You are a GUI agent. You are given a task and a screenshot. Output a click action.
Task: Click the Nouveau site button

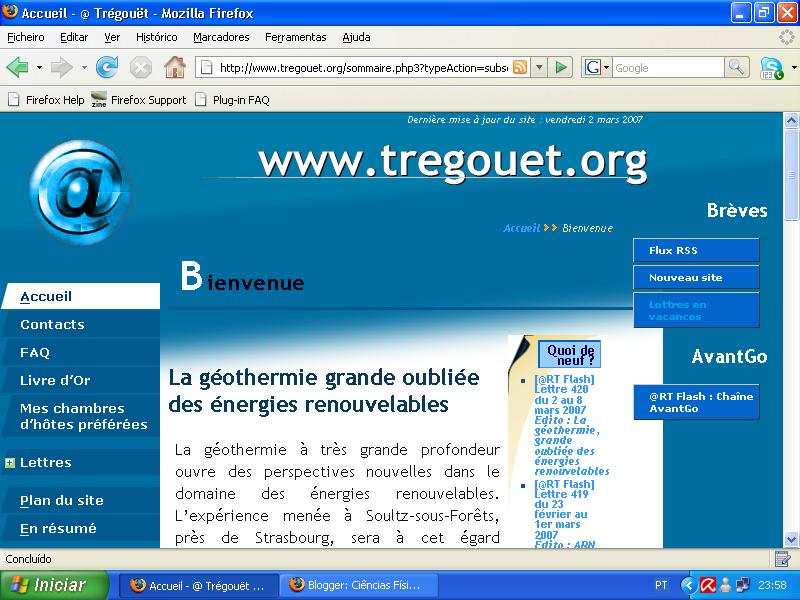coord(695,277)
